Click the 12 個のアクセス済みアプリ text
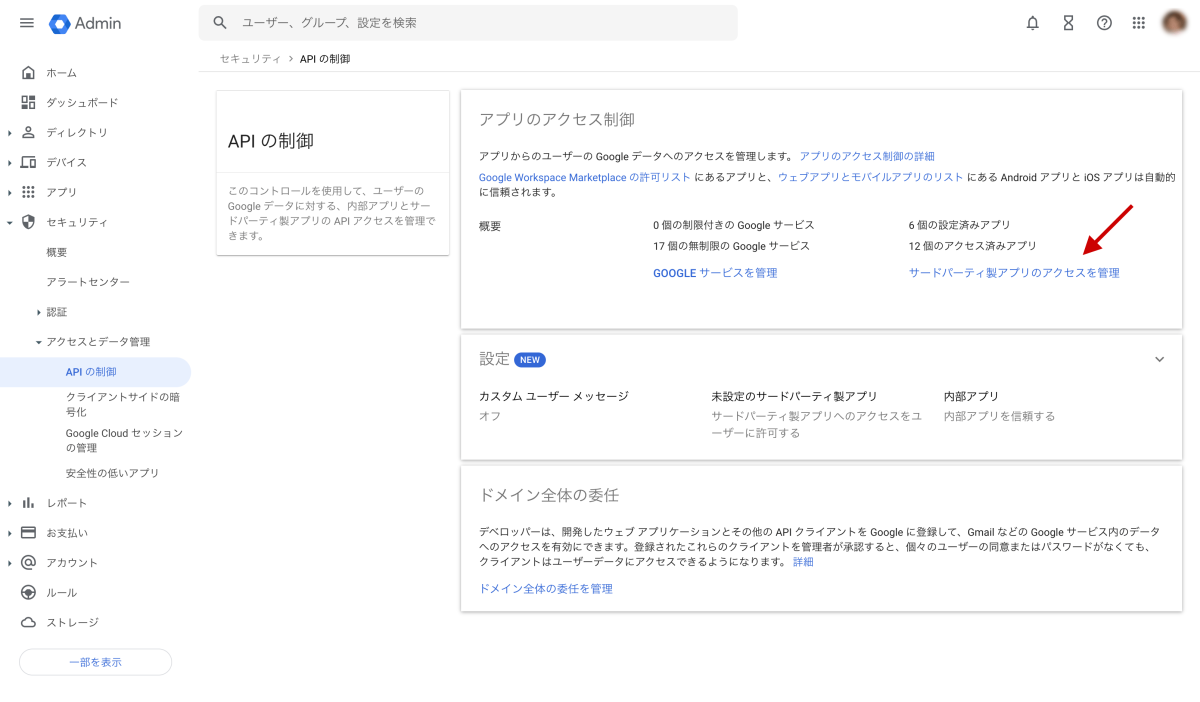Screen dimensions: 1200x702 (972, 246)
